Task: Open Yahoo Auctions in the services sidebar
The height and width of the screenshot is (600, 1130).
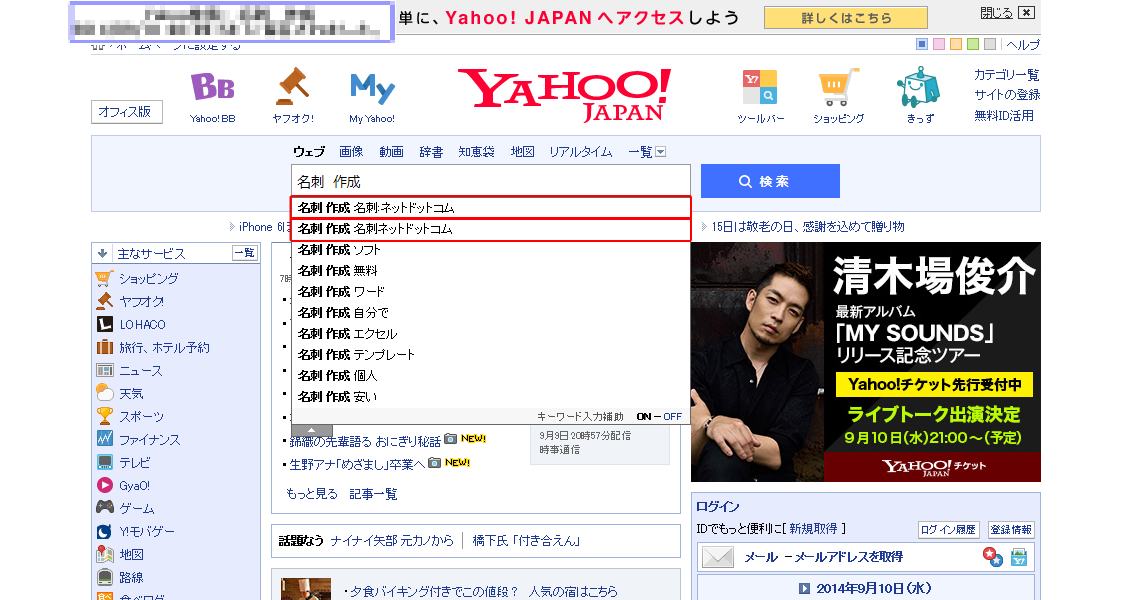Action: coord(141,301)
